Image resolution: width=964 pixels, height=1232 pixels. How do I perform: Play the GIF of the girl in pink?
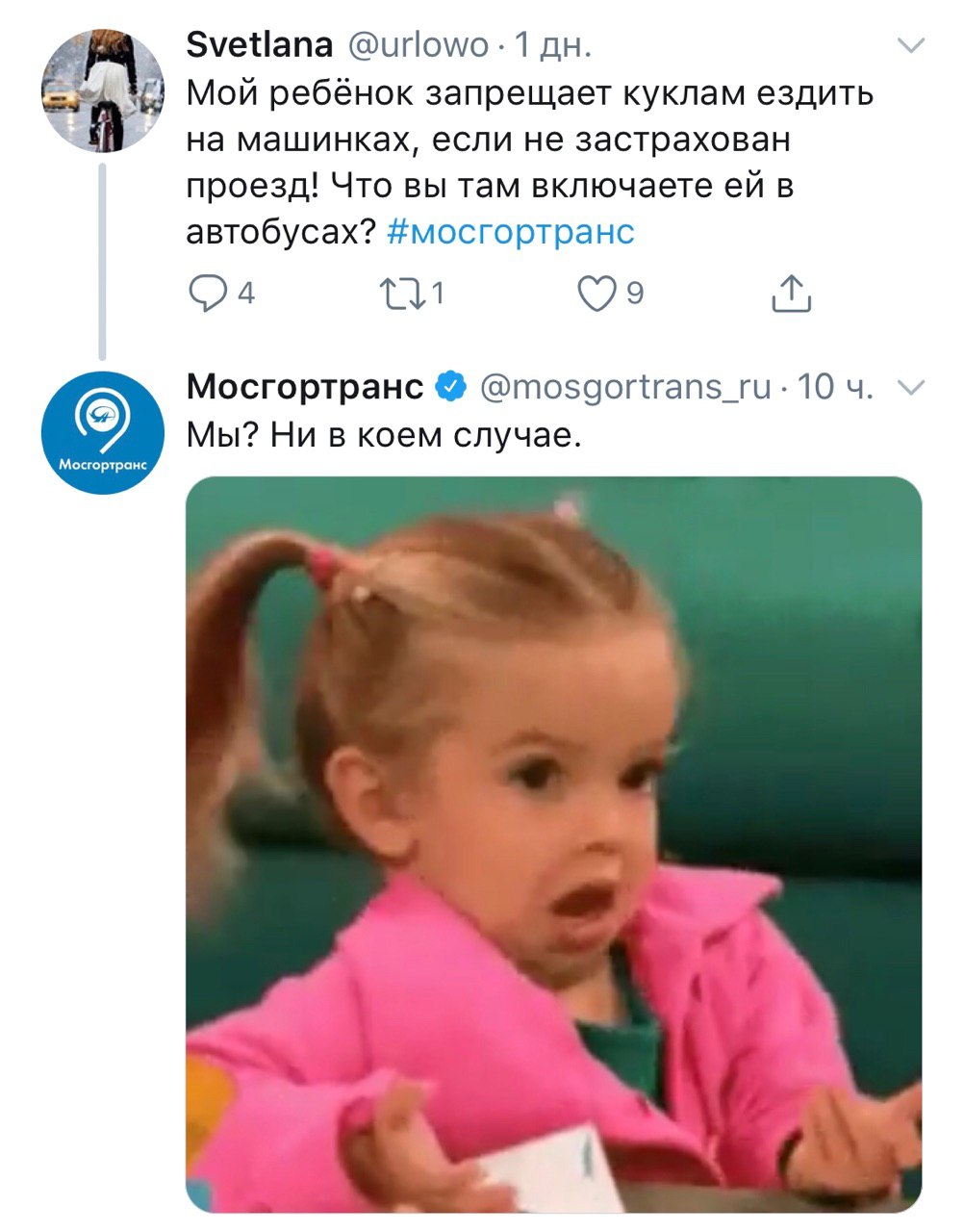[553, 844]
